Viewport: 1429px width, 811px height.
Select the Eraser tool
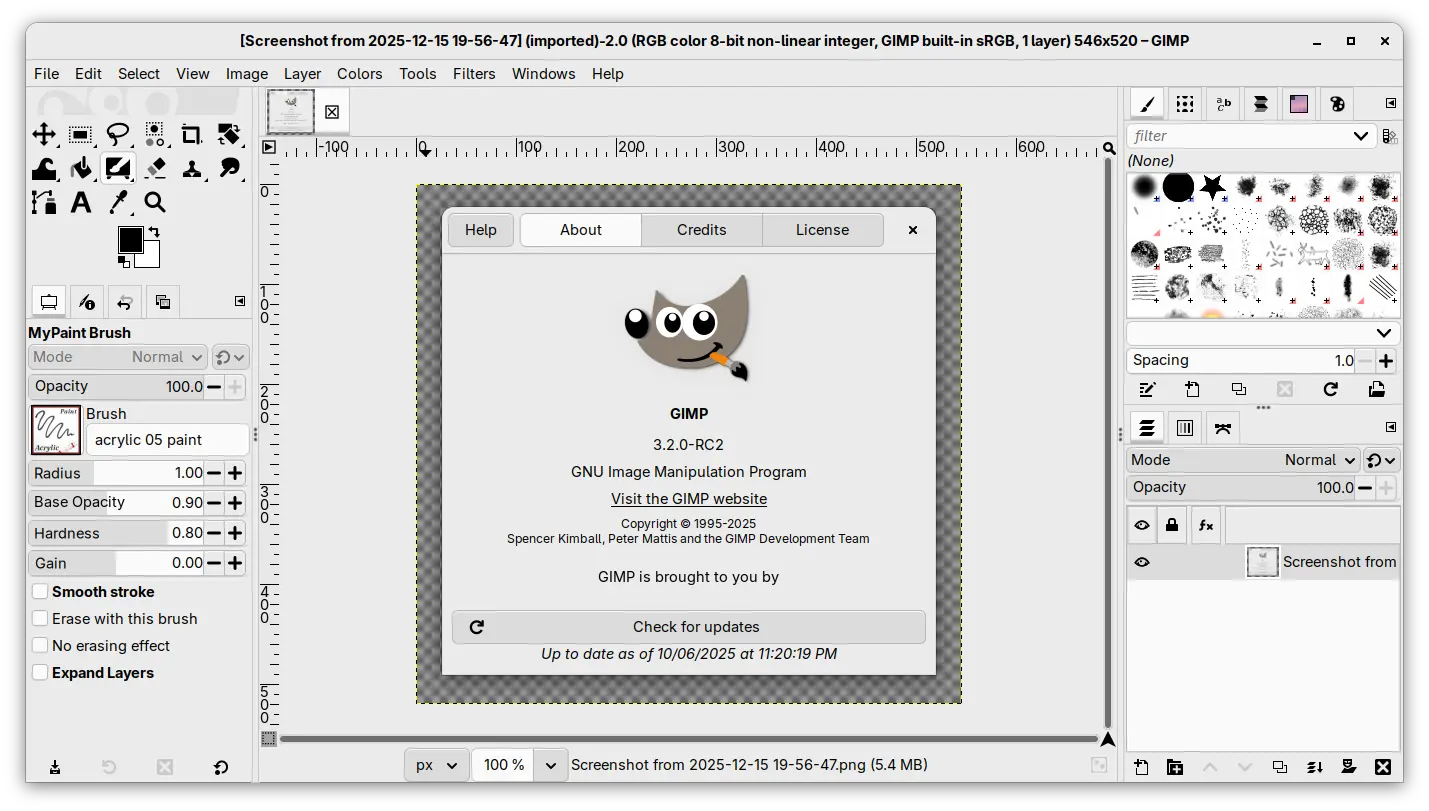[x=155, y=168]
